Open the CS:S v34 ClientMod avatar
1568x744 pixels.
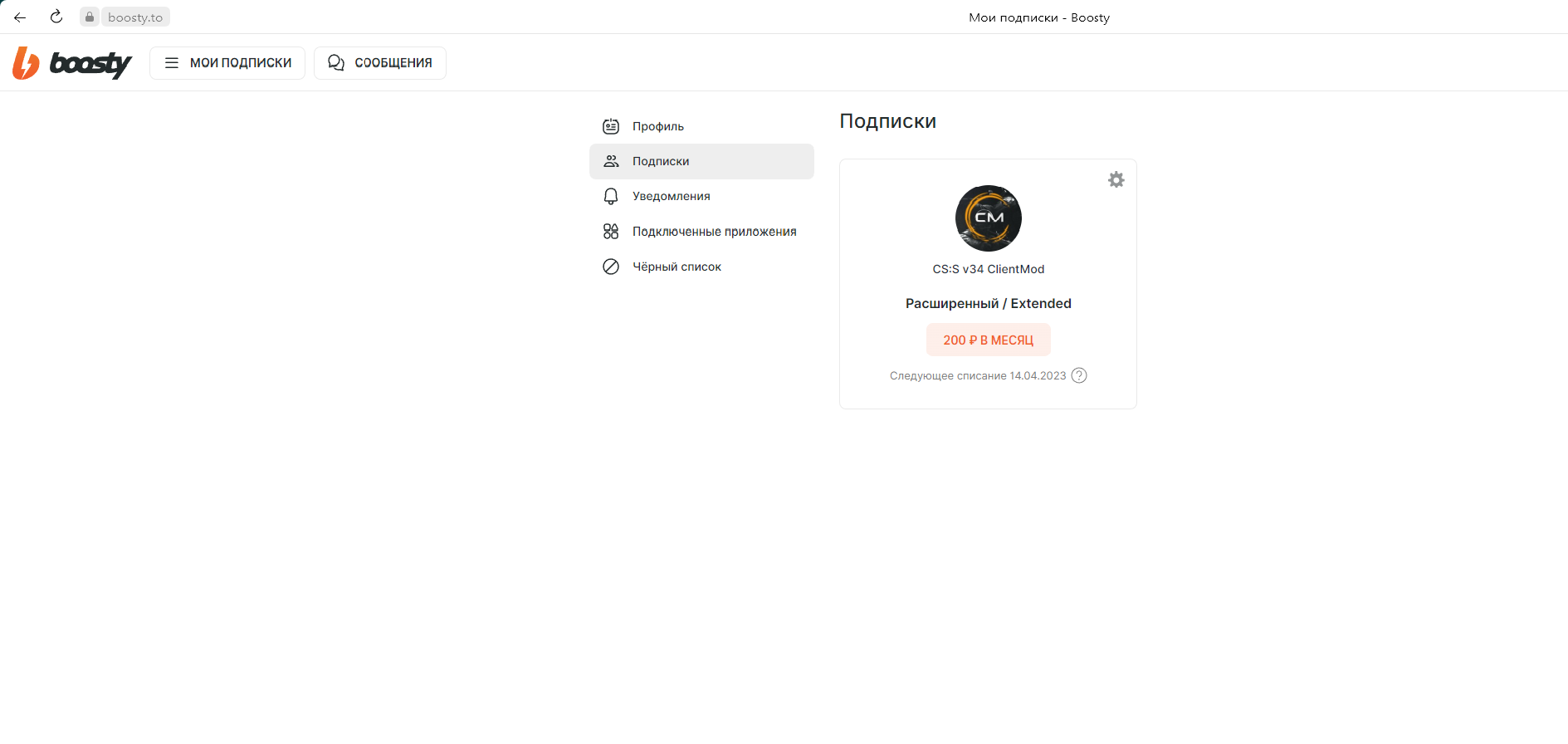[x=989, y=218]
